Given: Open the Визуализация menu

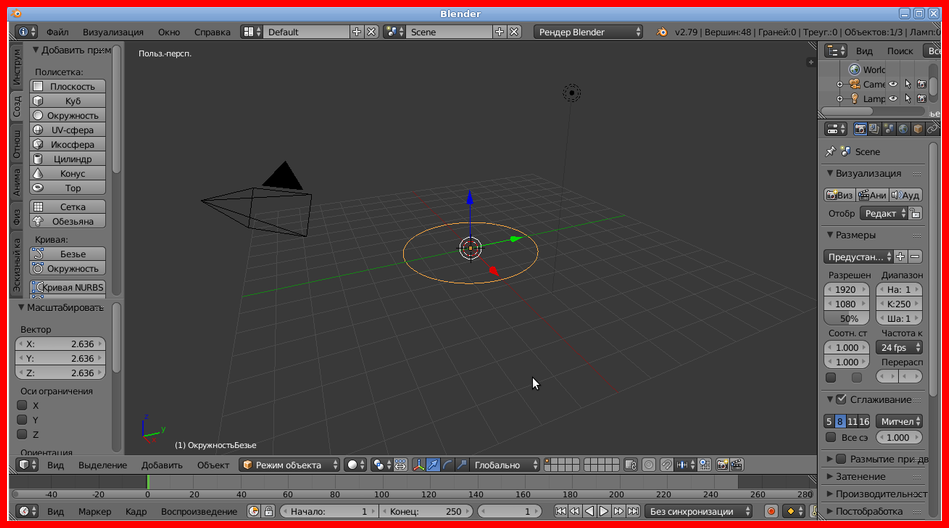Looking at the screenshot, I should pyautogui.click(x=113, y=32).
